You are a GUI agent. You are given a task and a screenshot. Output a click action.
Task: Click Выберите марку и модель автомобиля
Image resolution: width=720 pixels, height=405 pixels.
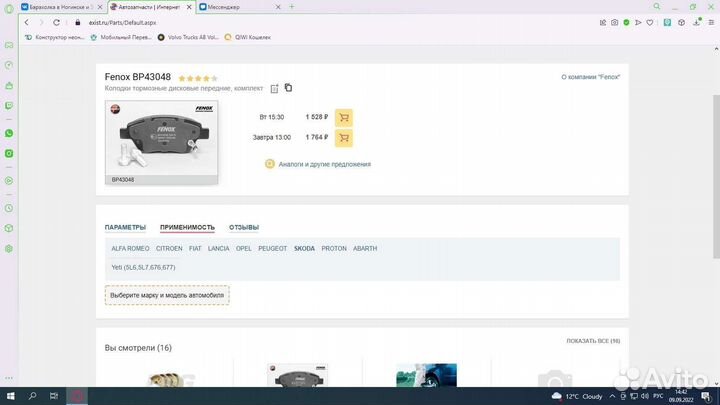coord(167,295)
